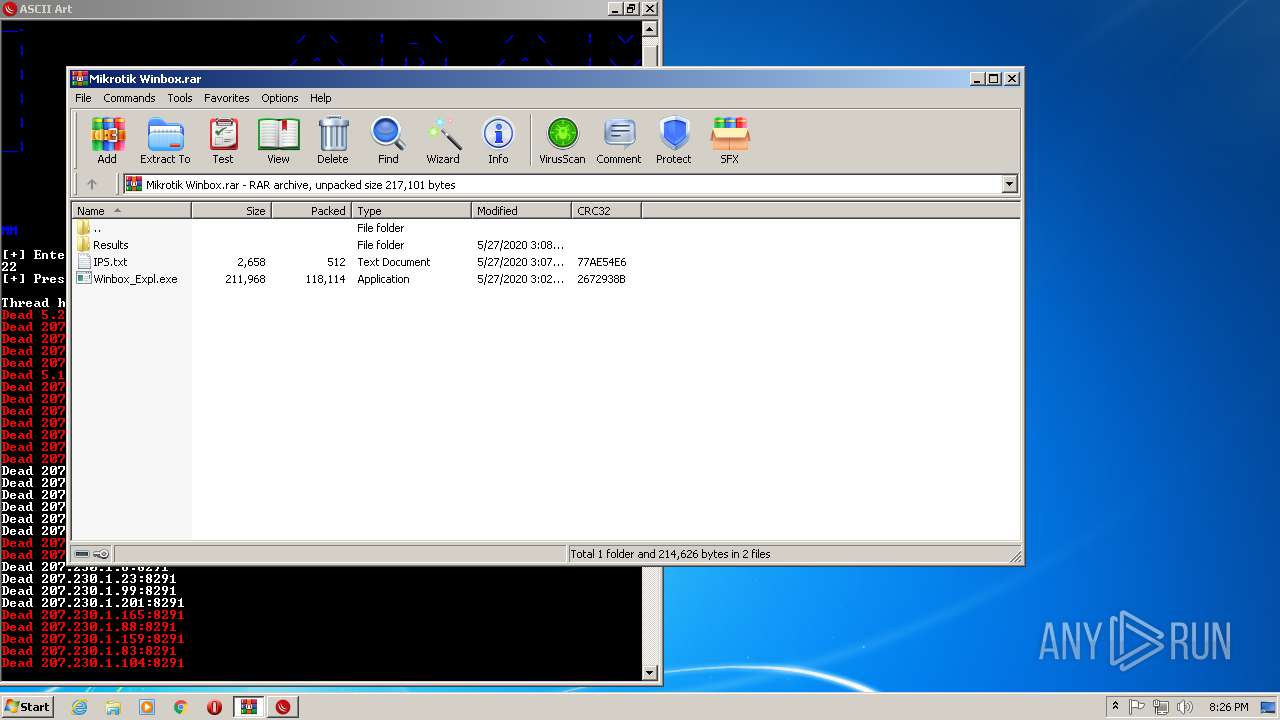This screenshot has width=1280, height=720.
Task: Sort by Modified column header
Action: coord(522,211)
